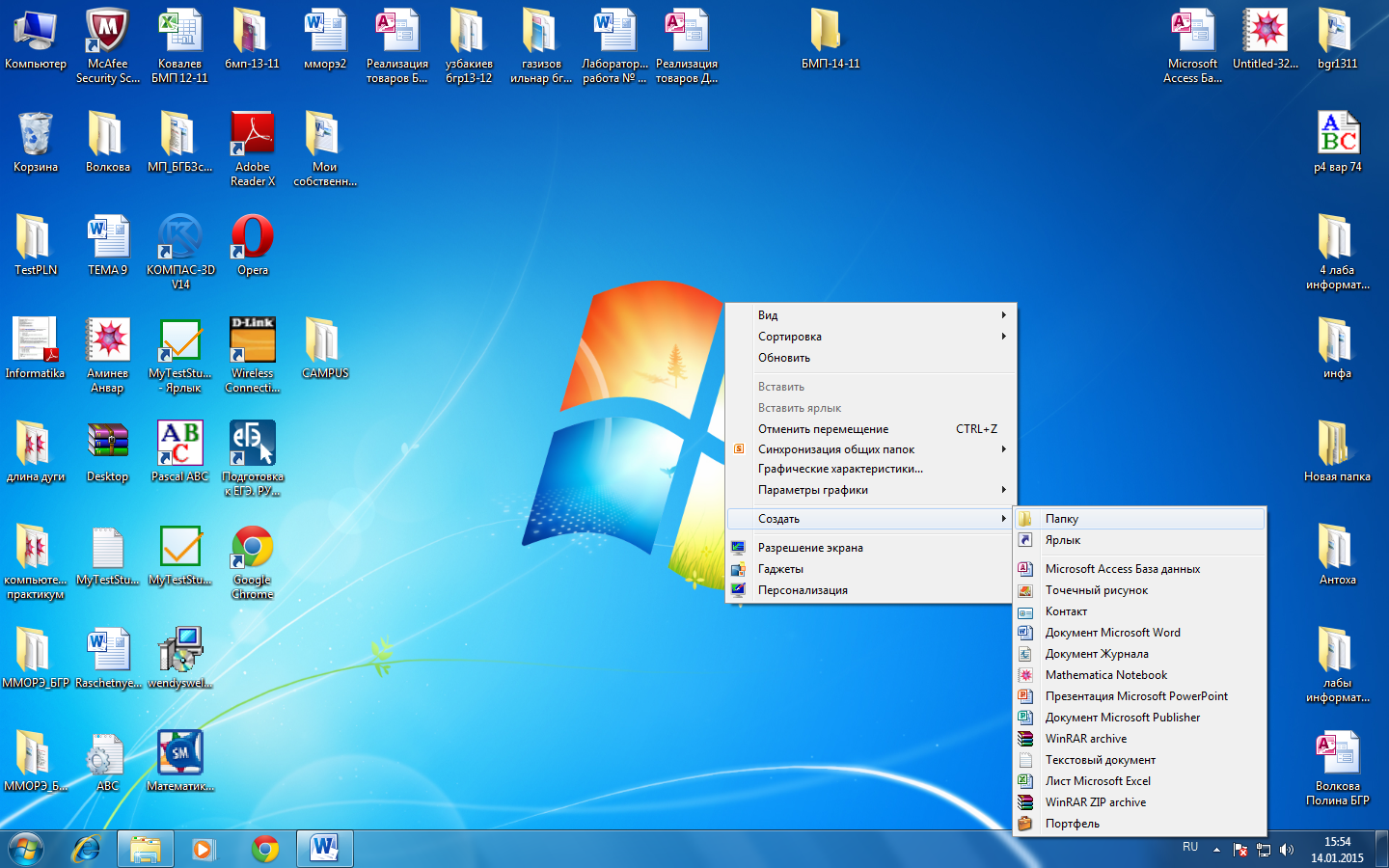Select the Pascal ABC shortcut
This screenshot has height=868, width=1389.
tap(180, 451)
